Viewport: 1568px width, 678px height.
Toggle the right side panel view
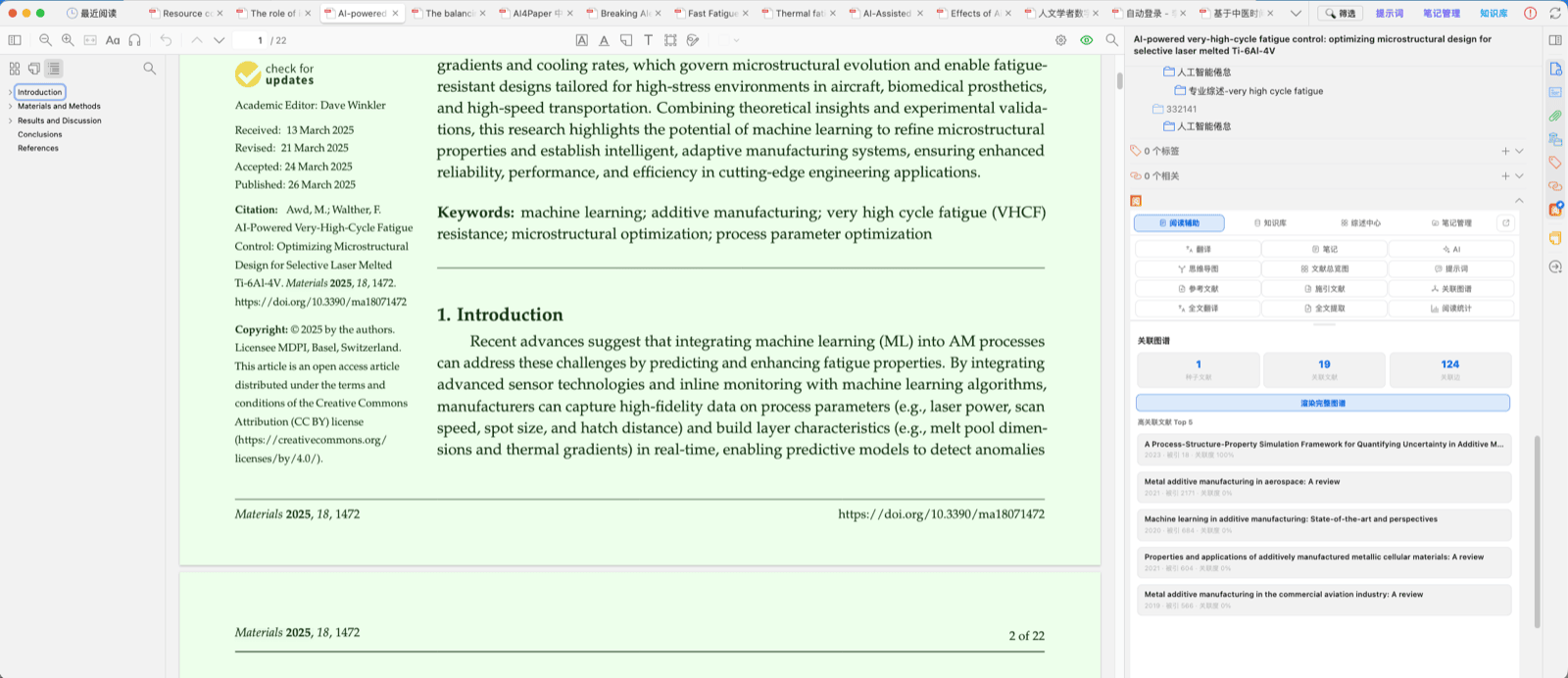(x=1555, y=40)
